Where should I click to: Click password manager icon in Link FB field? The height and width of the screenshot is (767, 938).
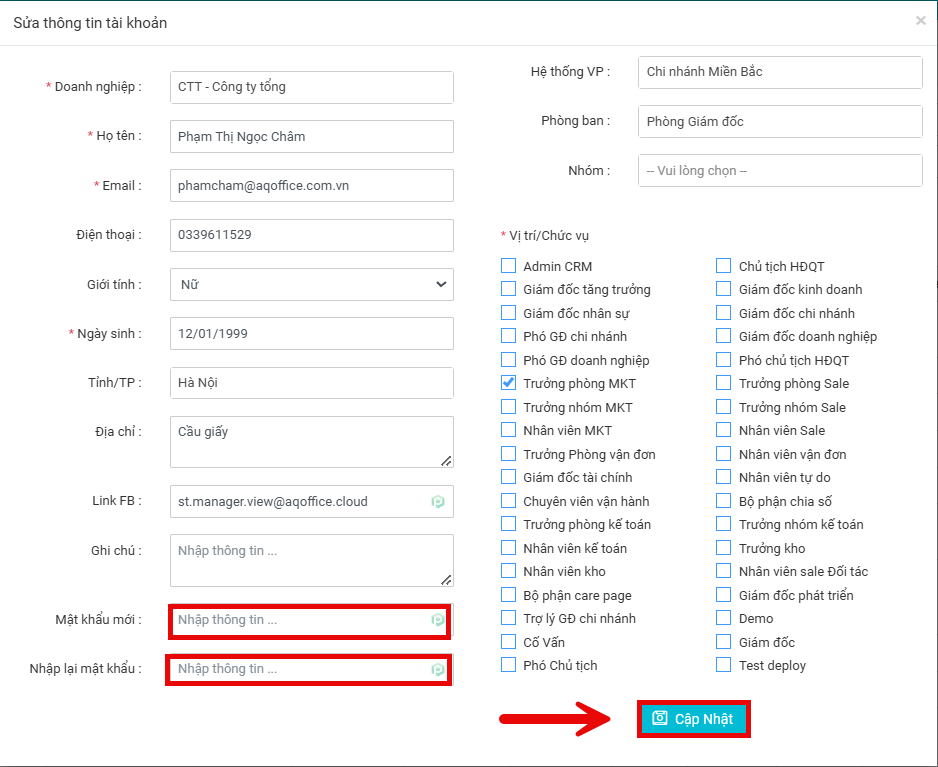point(438,502)
